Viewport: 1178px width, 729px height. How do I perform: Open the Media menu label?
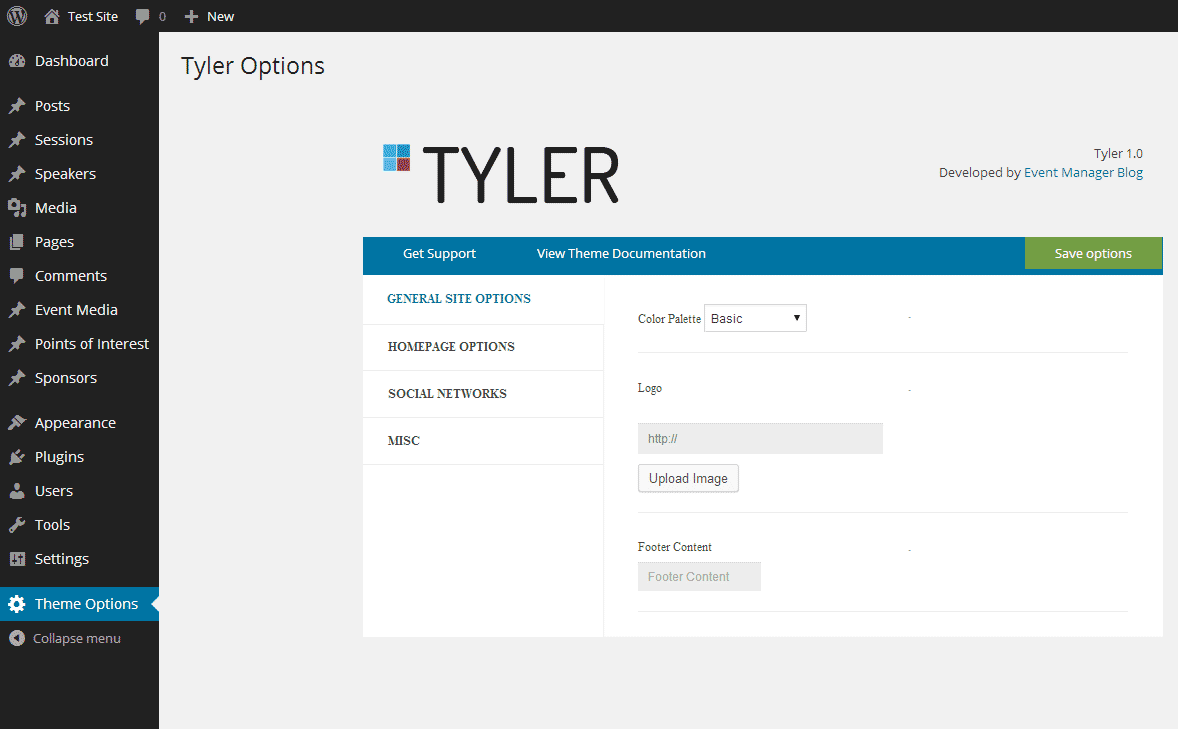tap(56, 208)
